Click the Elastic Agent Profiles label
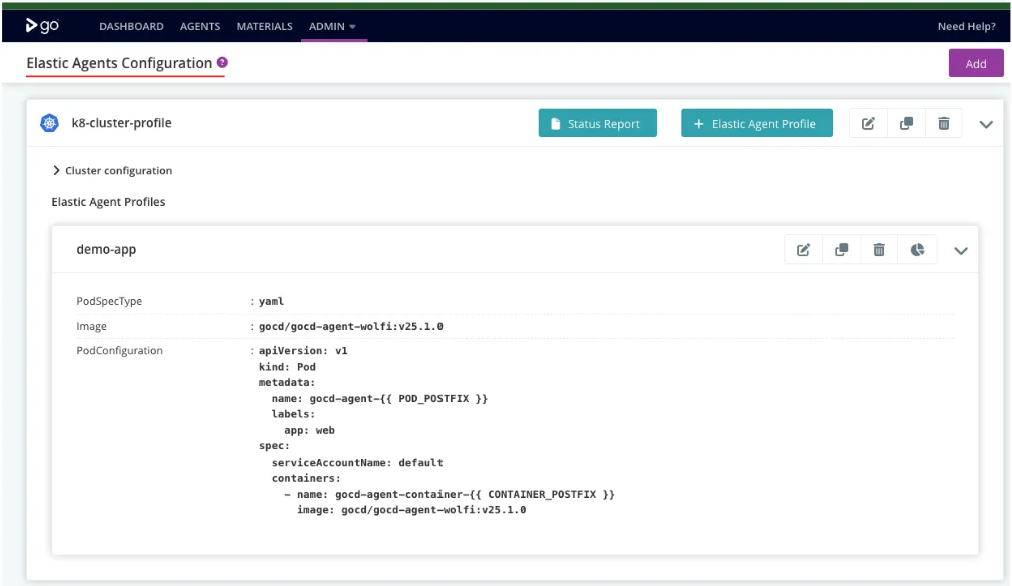 click(108, 202)
